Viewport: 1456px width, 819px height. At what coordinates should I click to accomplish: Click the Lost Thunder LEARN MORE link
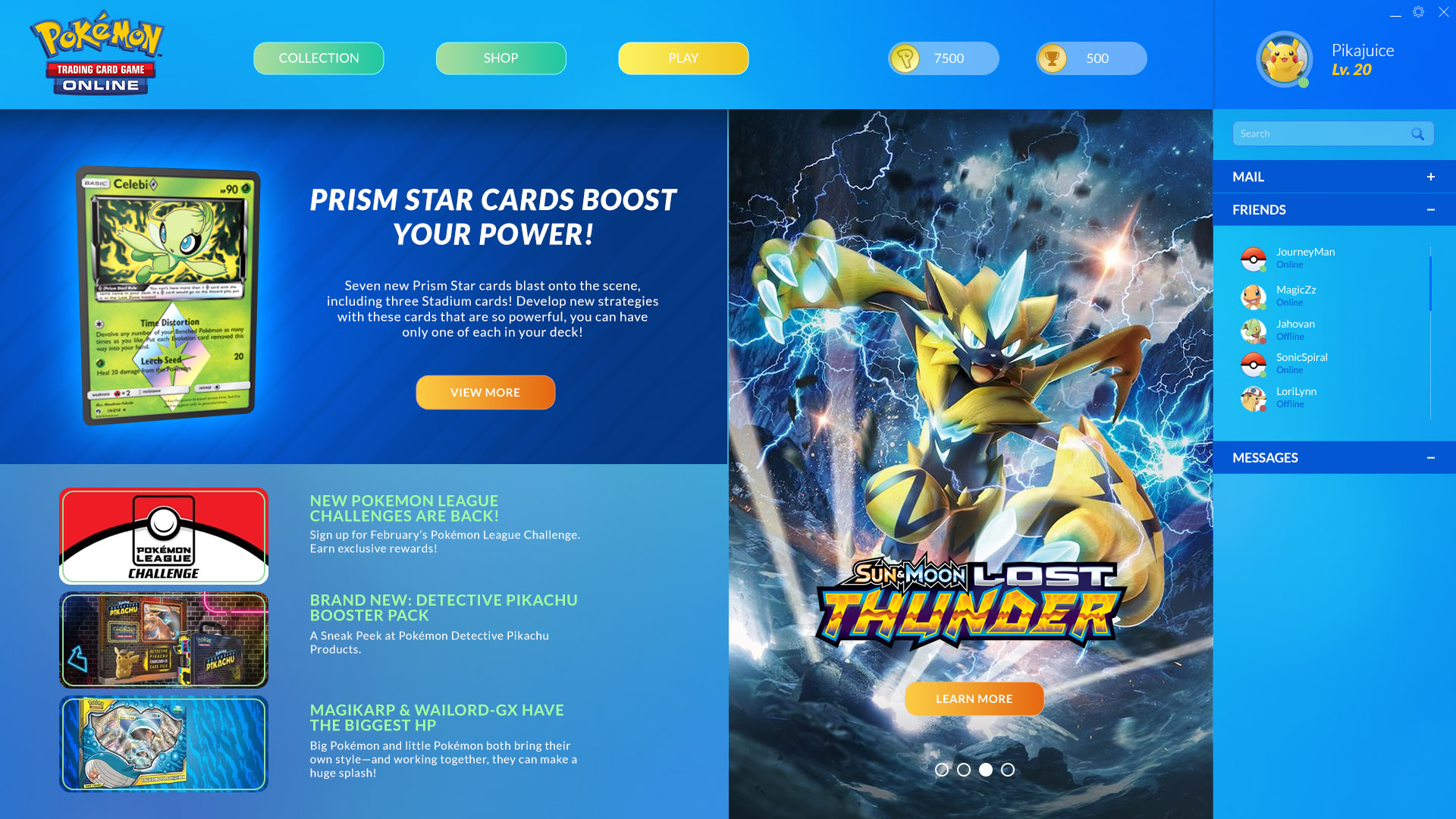pos(974,698)
